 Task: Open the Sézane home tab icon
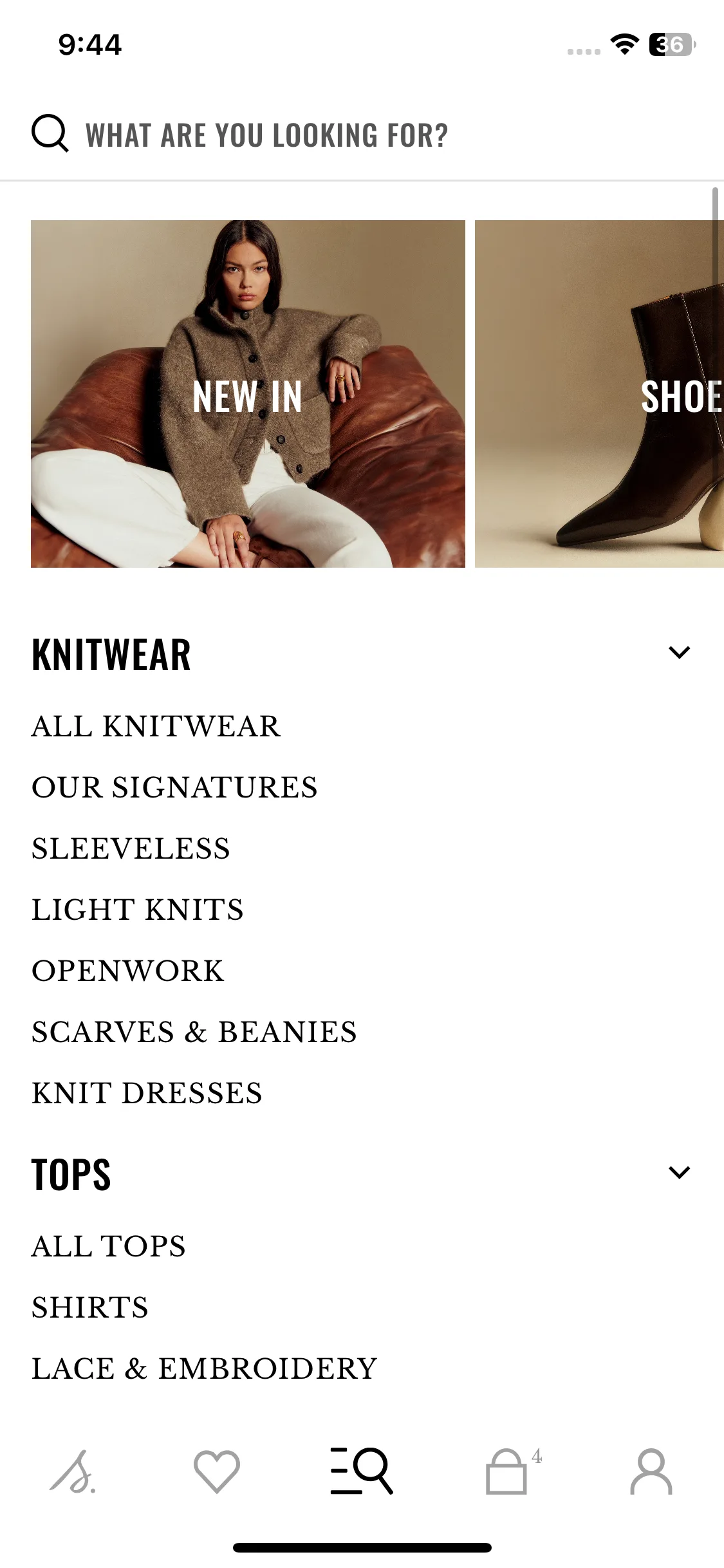coord(73,1471)
